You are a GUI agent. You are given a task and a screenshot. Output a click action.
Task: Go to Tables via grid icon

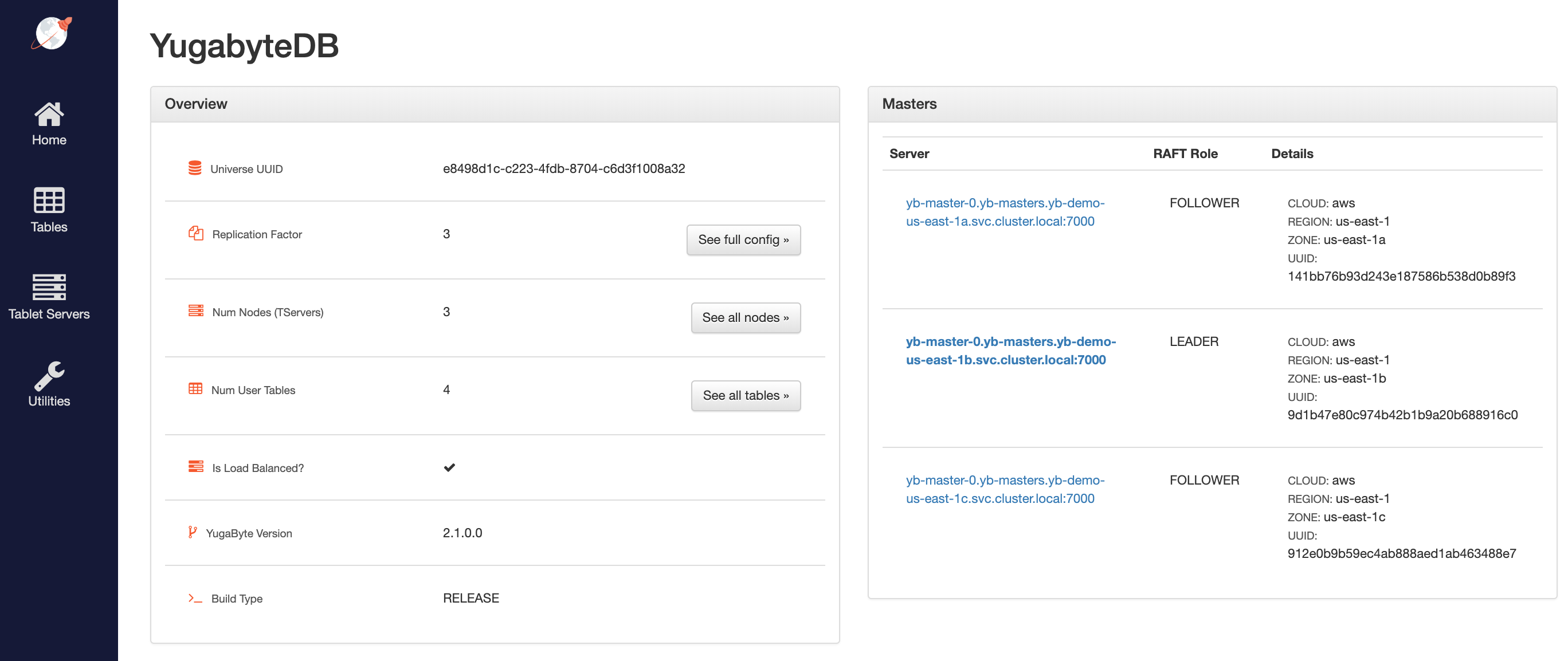pos(49,200)
